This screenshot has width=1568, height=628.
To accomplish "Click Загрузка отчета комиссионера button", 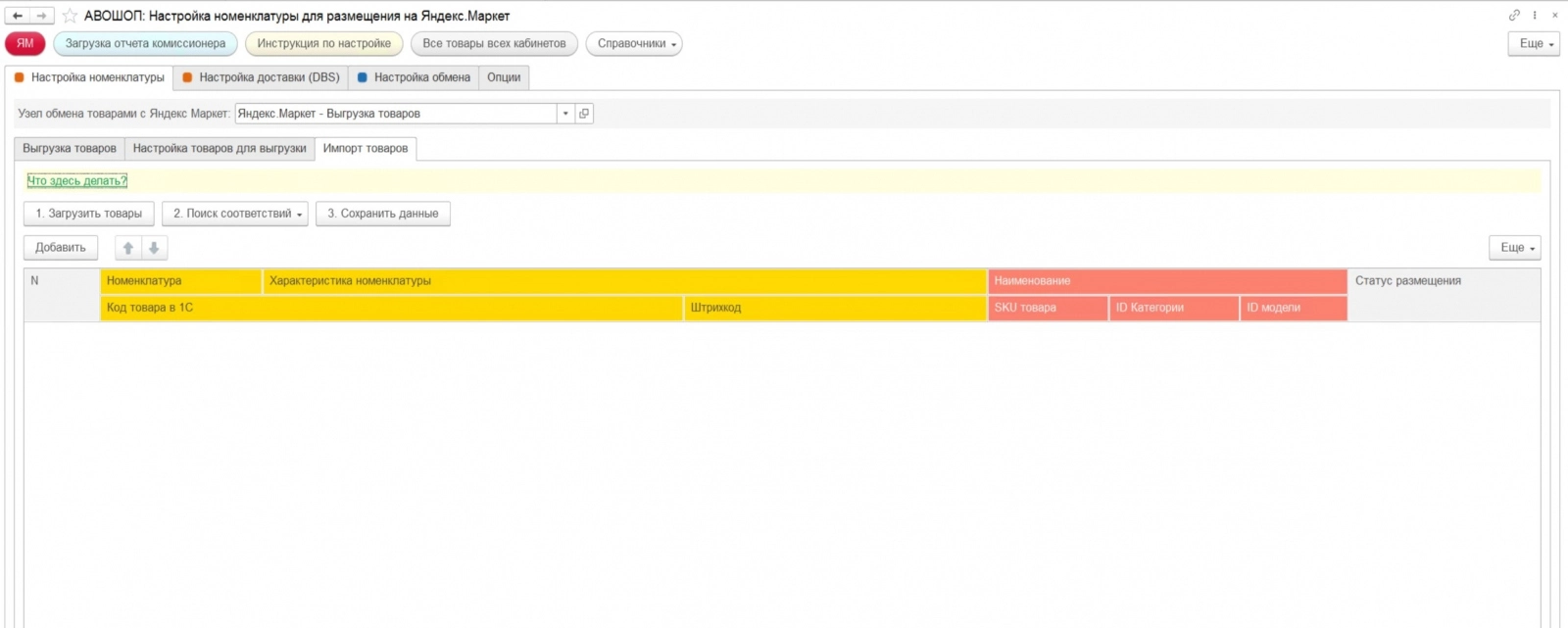I will (x=145, y=43).
